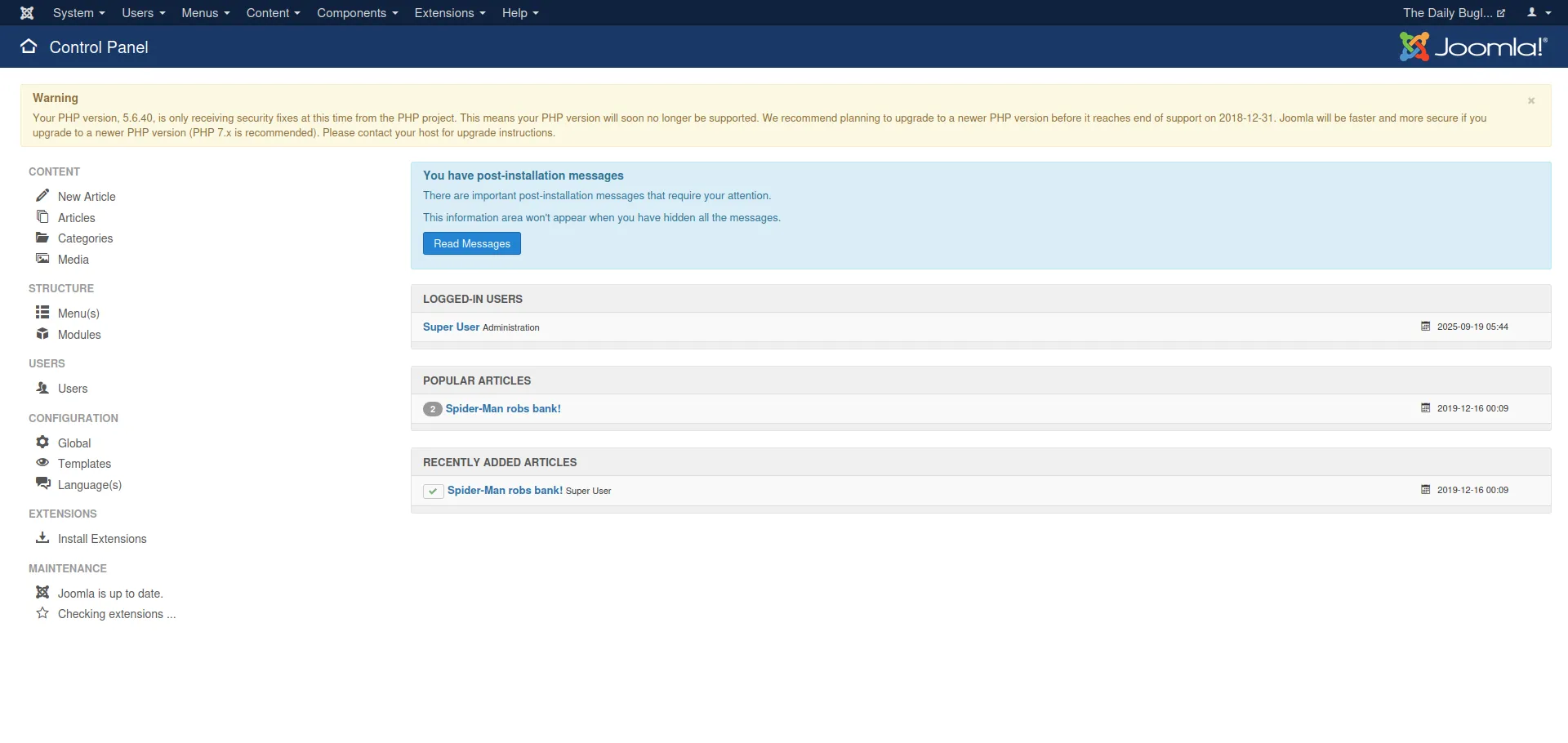Click the Joomla logo icon in top menu
Screen dimensions: 1568x743
[27, 13]
